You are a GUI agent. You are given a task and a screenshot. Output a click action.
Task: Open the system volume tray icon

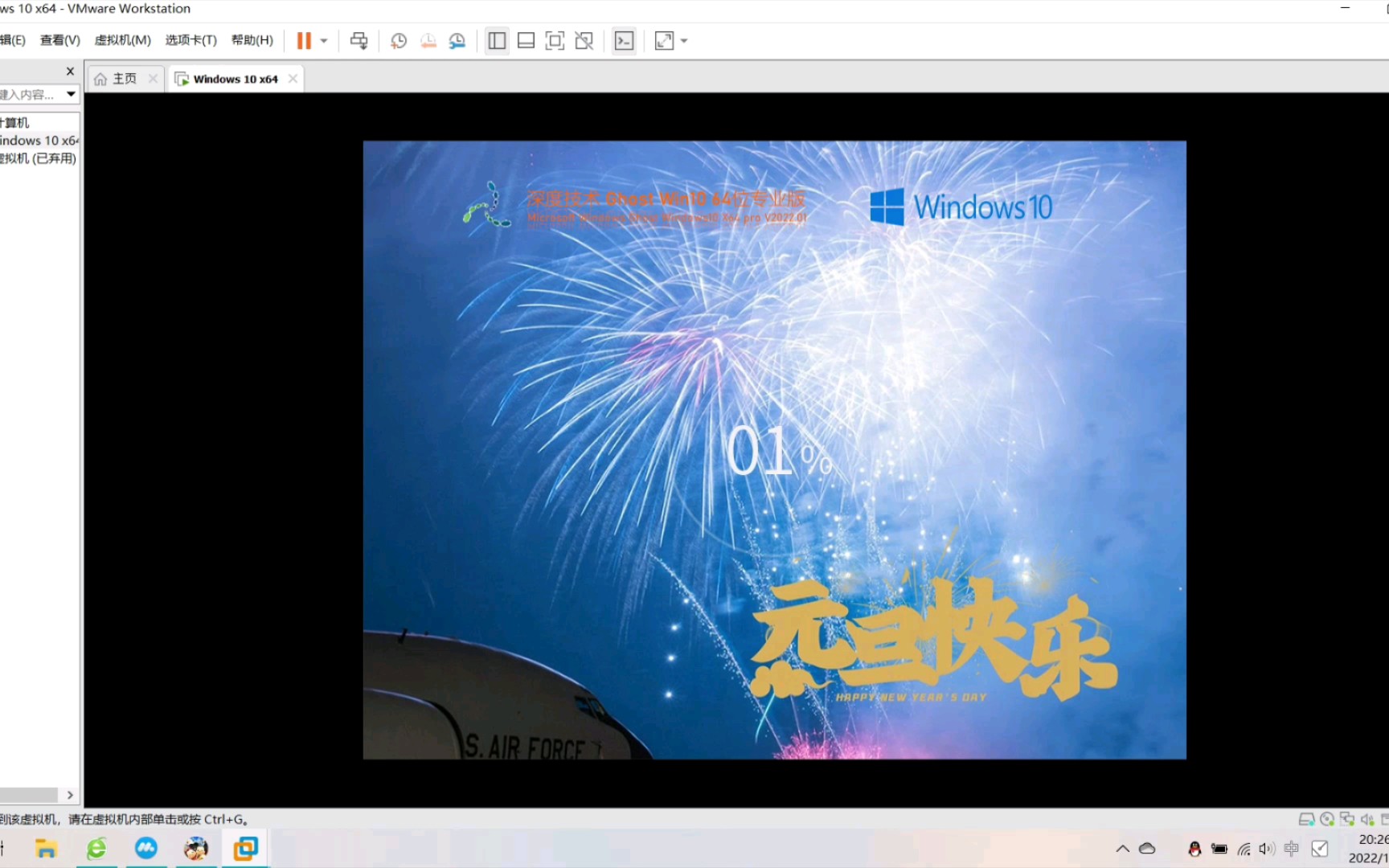(1268, 849)
